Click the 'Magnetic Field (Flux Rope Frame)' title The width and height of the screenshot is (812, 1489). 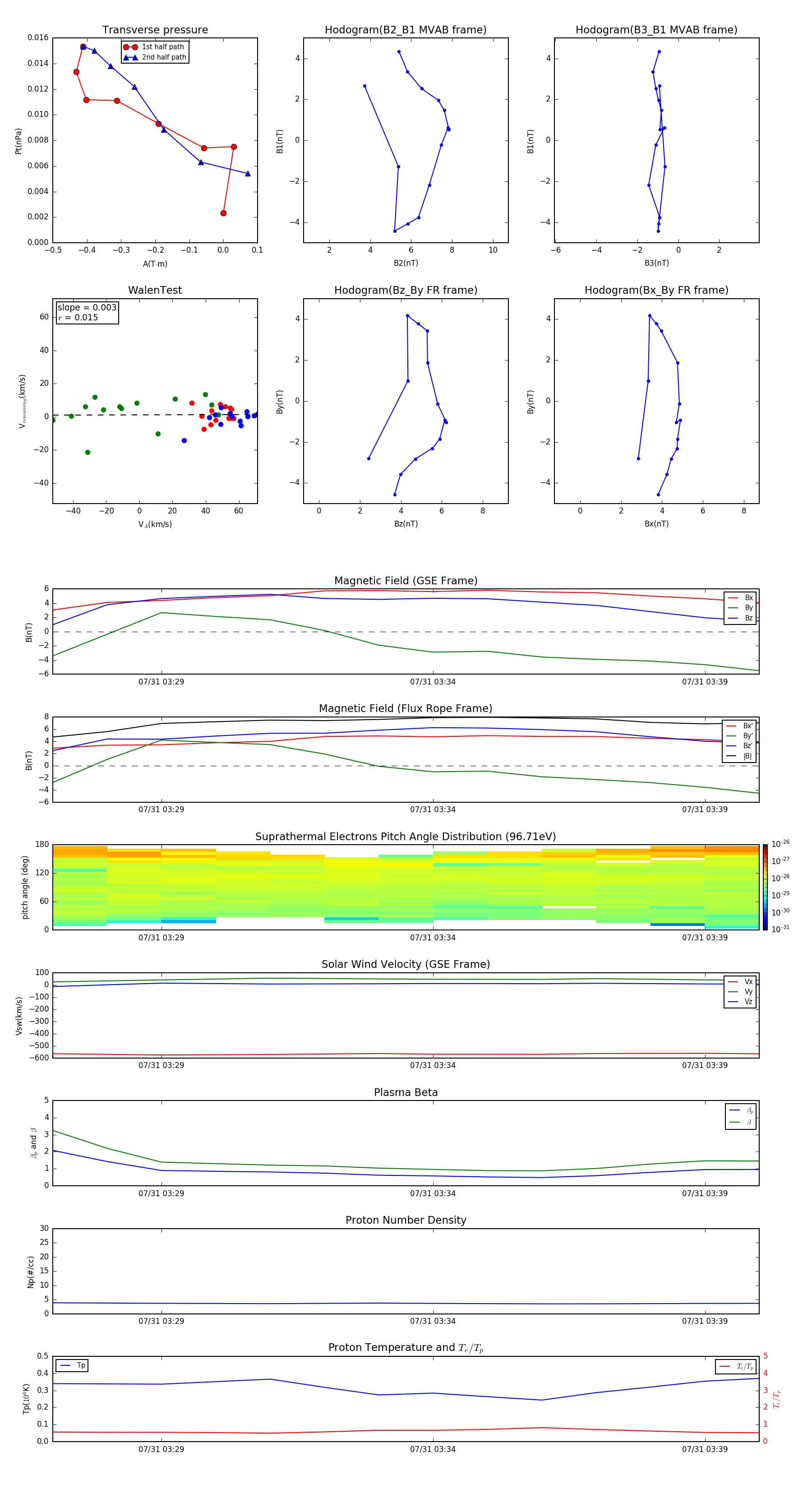click(x=406, y=709)
